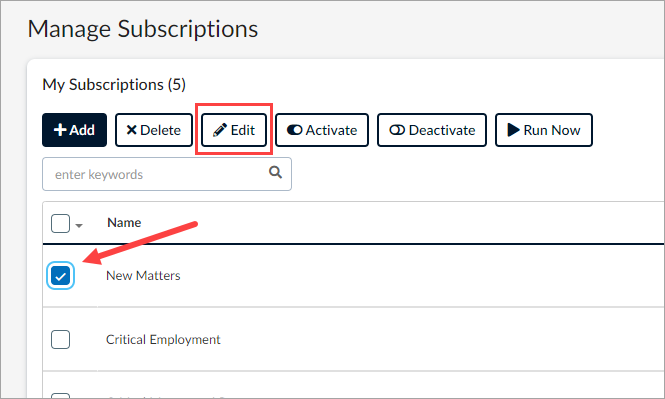The height and width of the screenshot is (399, 665).
Task: Click the My Subscriptions (5) heading
Action: [x=114, y=84]
